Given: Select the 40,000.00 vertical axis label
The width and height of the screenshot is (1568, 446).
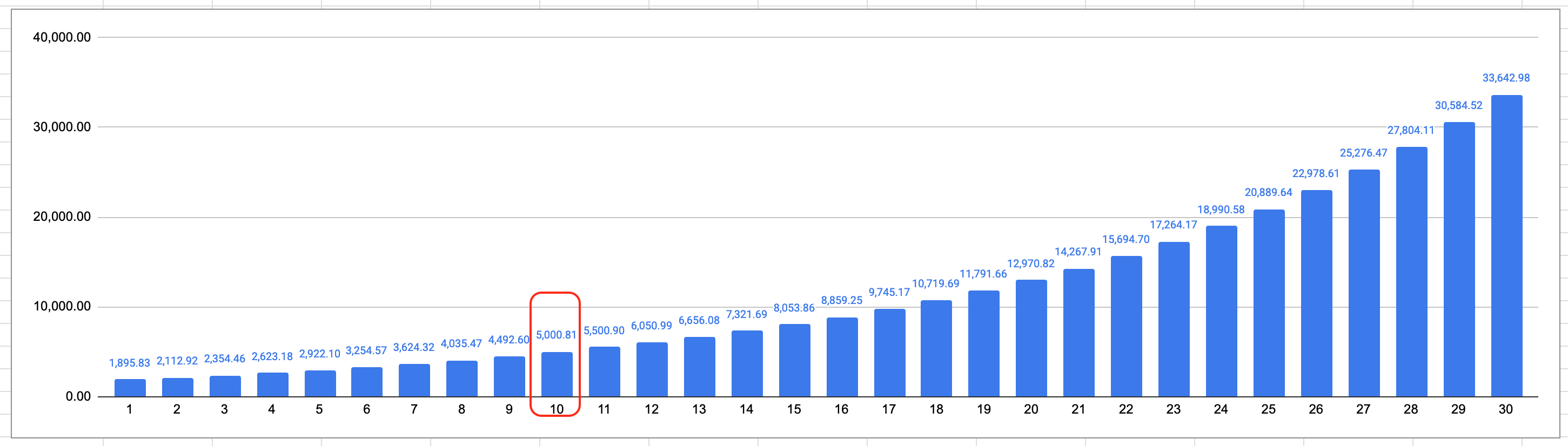Looking at the screenshot, I should pyautogui.click(x=62, y=38).
